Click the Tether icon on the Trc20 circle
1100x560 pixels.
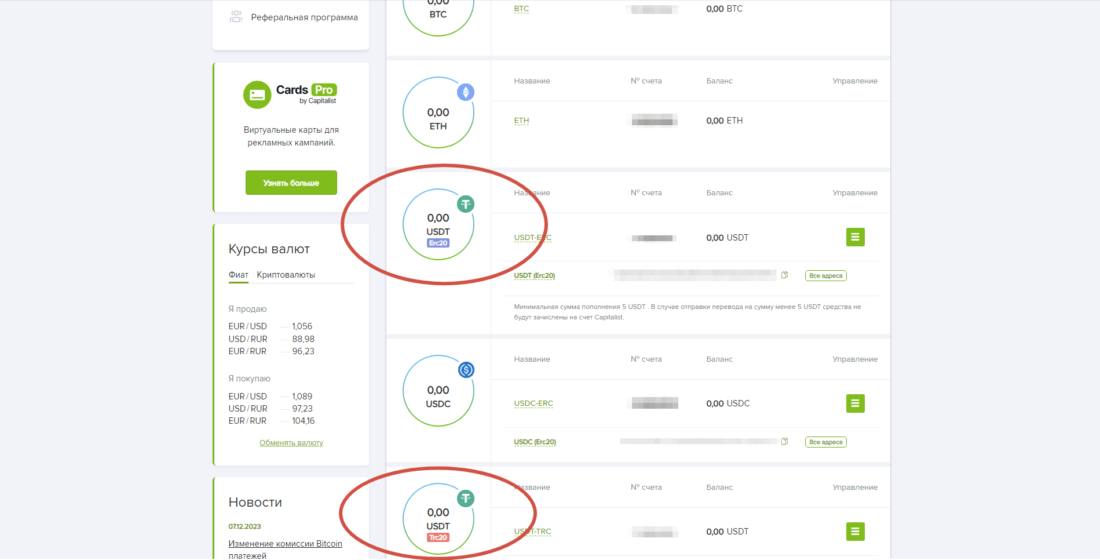point(466,498)
